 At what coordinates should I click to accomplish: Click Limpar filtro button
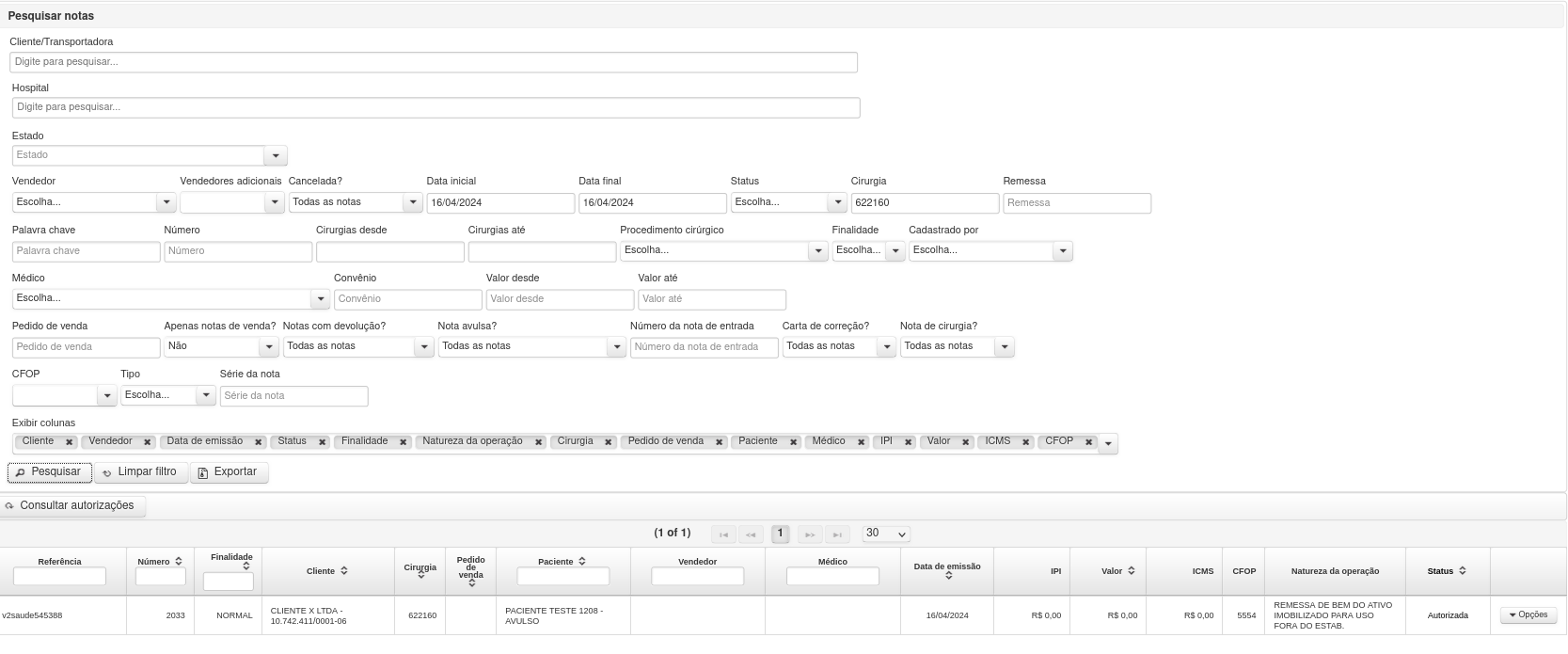(140, 472)
